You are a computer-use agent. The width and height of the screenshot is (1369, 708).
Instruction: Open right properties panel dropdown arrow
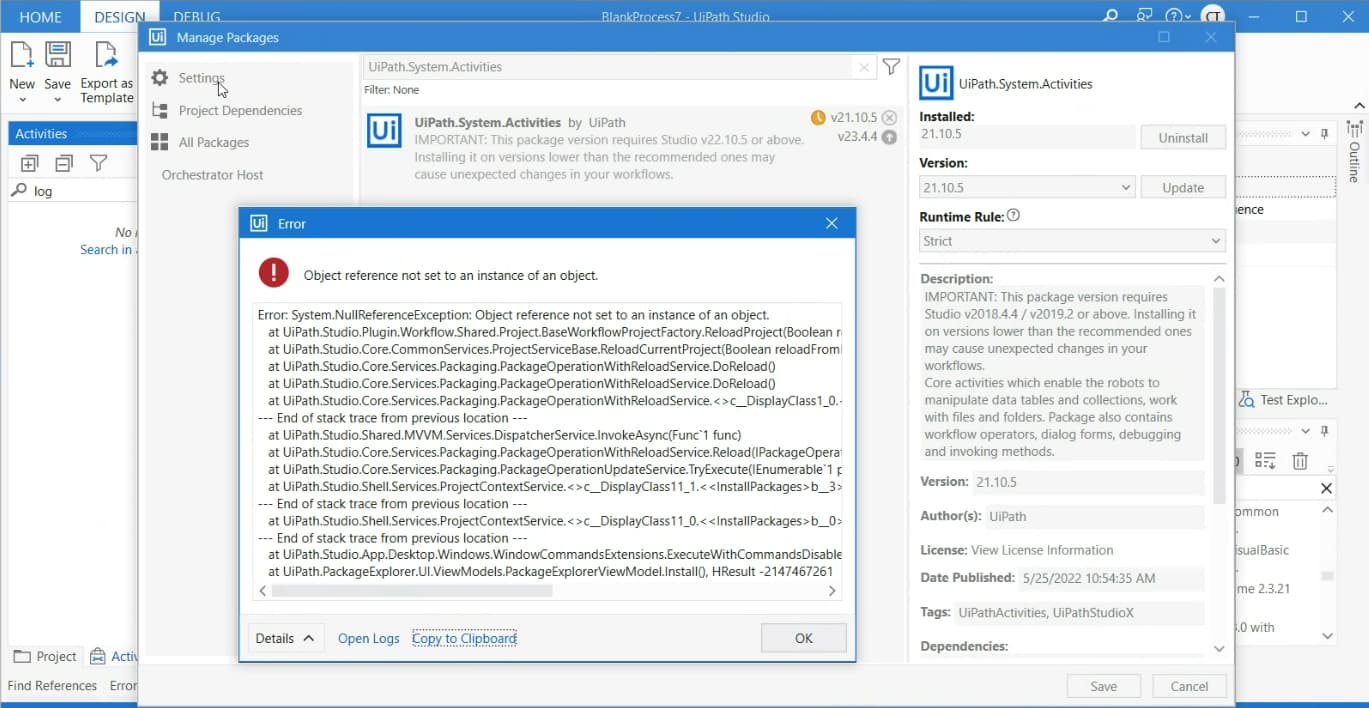pyautogui.click(x=1306, y=134)
